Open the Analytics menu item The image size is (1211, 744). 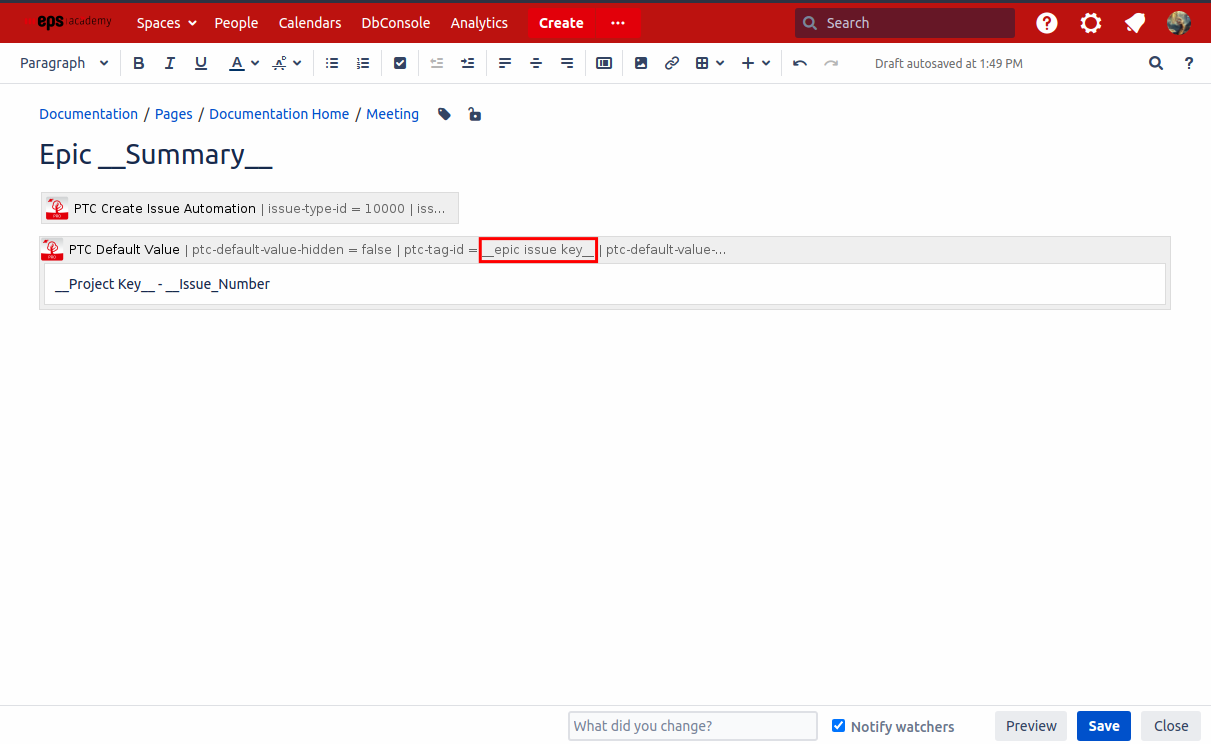[479, 22]
